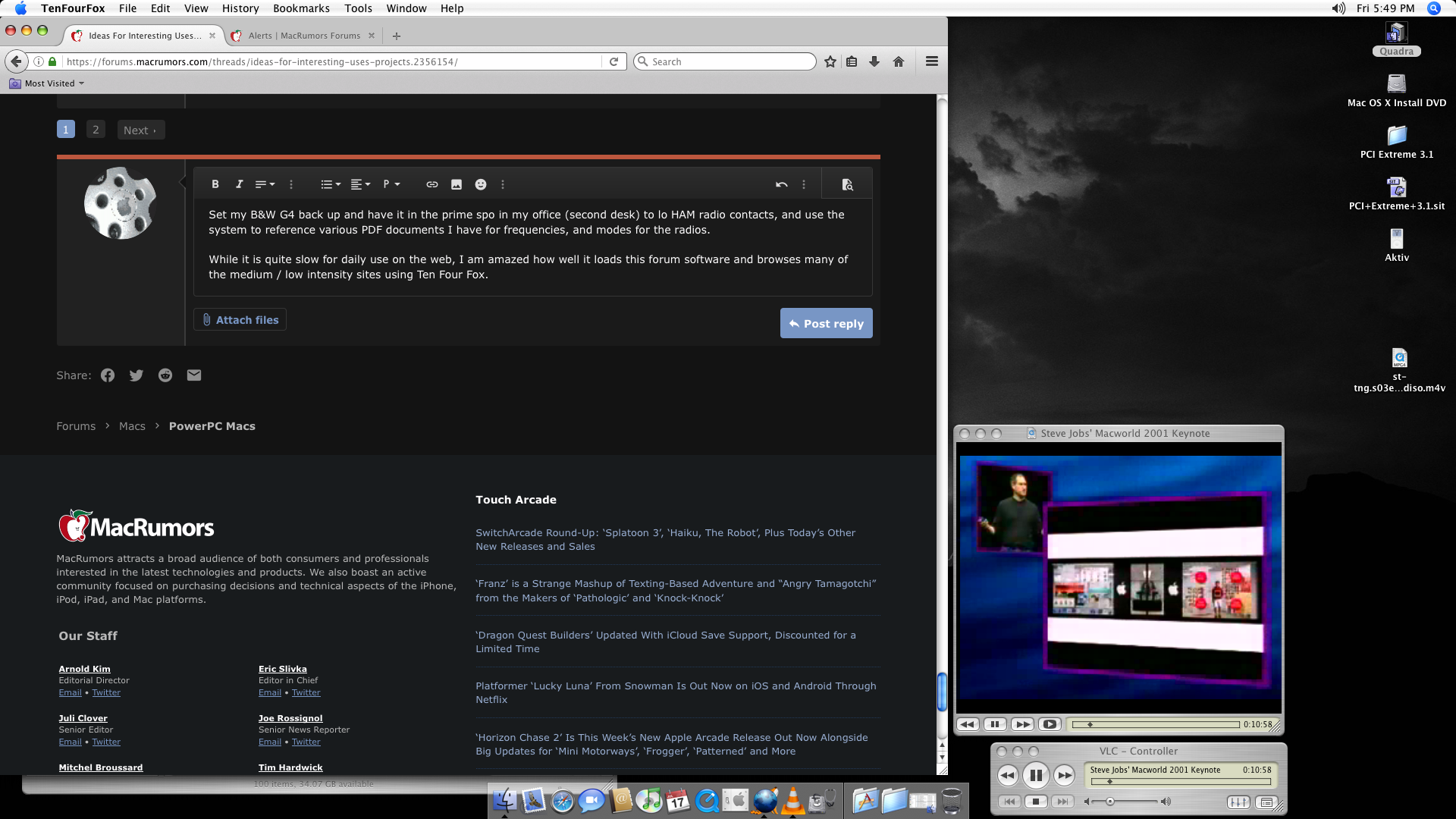Expand the list options dropdown
Viewport: 1456px width, 819px height.
[x=331, y=184]
